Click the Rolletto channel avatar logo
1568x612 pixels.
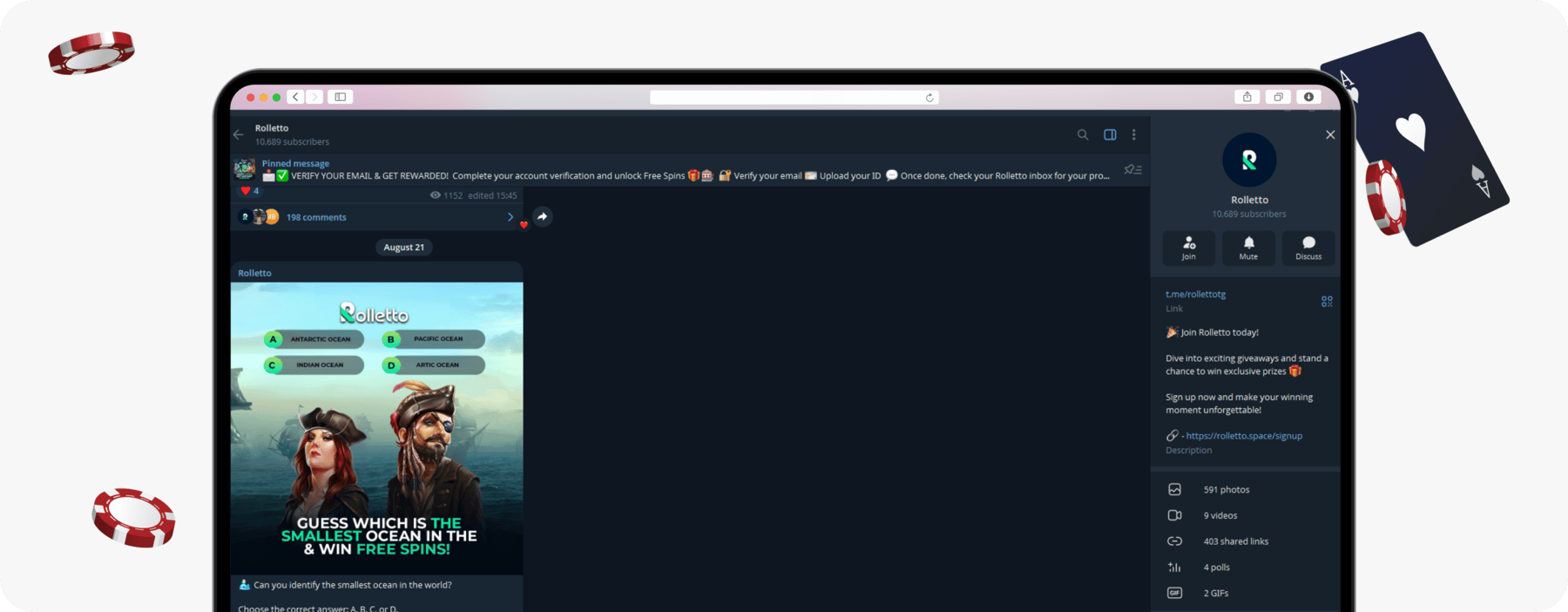tap(1249, 160)
